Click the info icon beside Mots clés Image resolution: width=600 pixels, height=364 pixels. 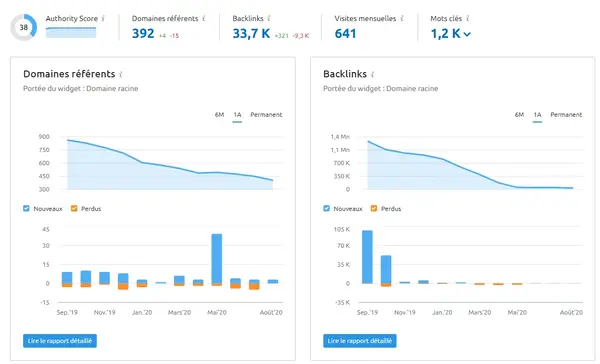[468, 18]
